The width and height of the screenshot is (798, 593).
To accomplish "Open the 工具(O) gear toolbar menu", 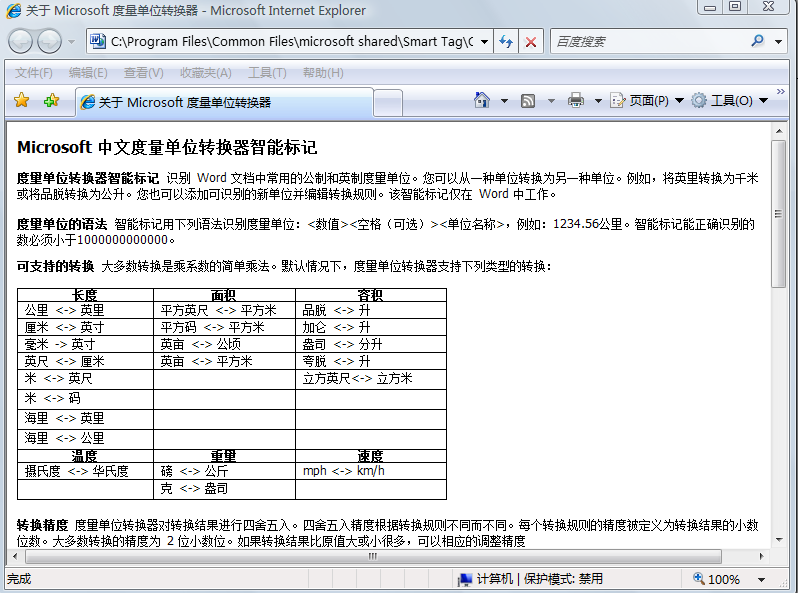I will click(729, 100).
